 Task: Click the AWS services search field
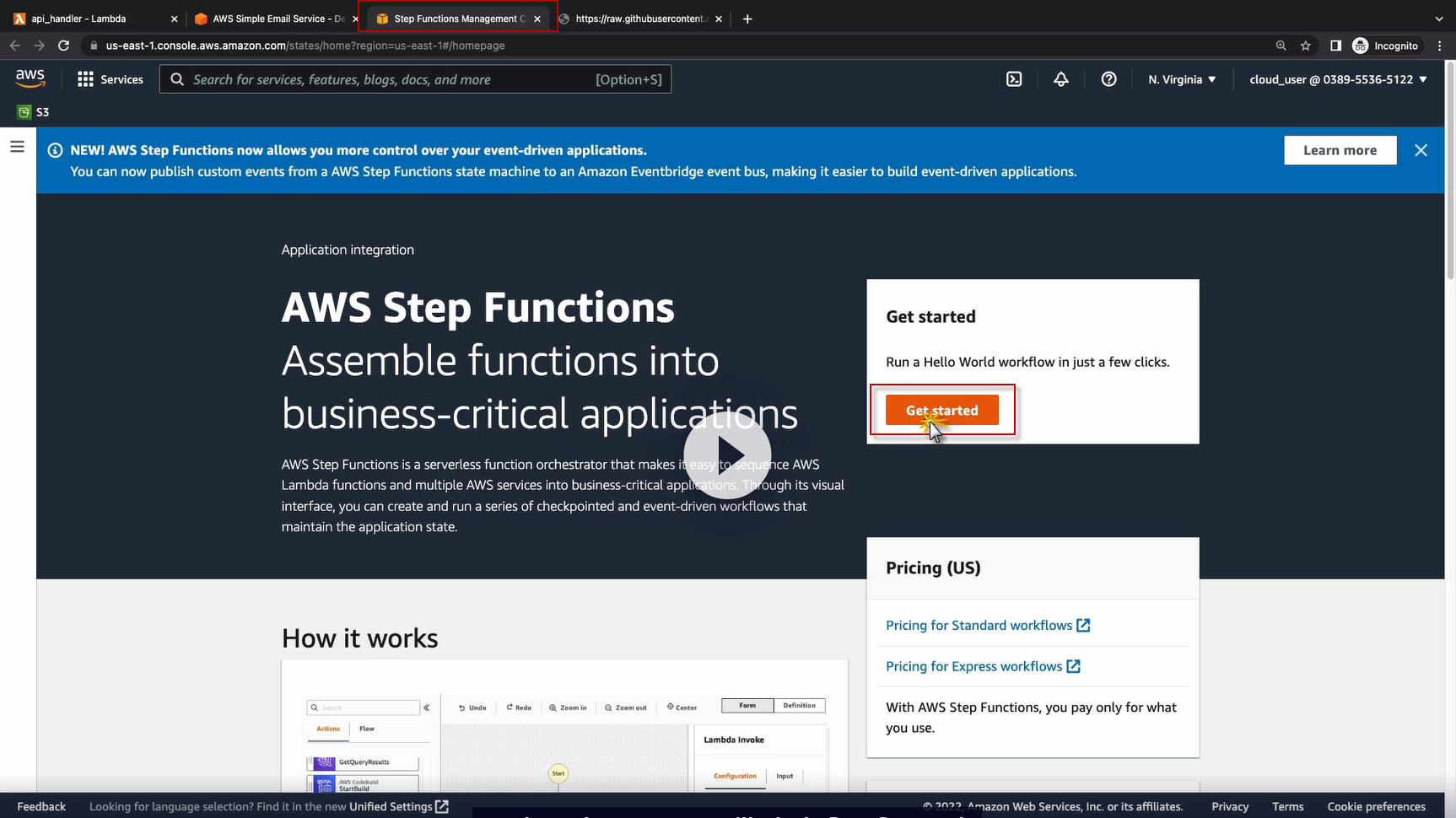coord(415,79)
